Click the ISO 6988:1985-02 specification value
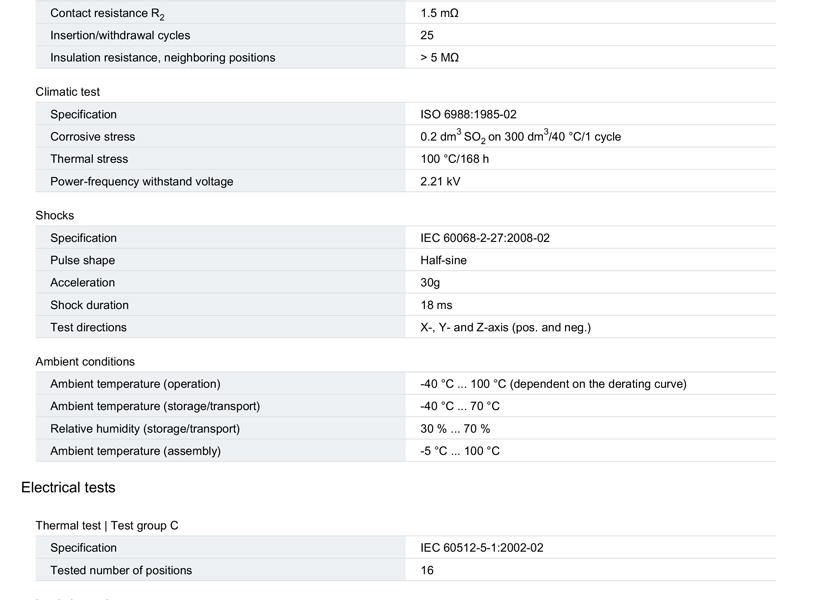Screen dimensions: 830x600 (x=468, y=115)
